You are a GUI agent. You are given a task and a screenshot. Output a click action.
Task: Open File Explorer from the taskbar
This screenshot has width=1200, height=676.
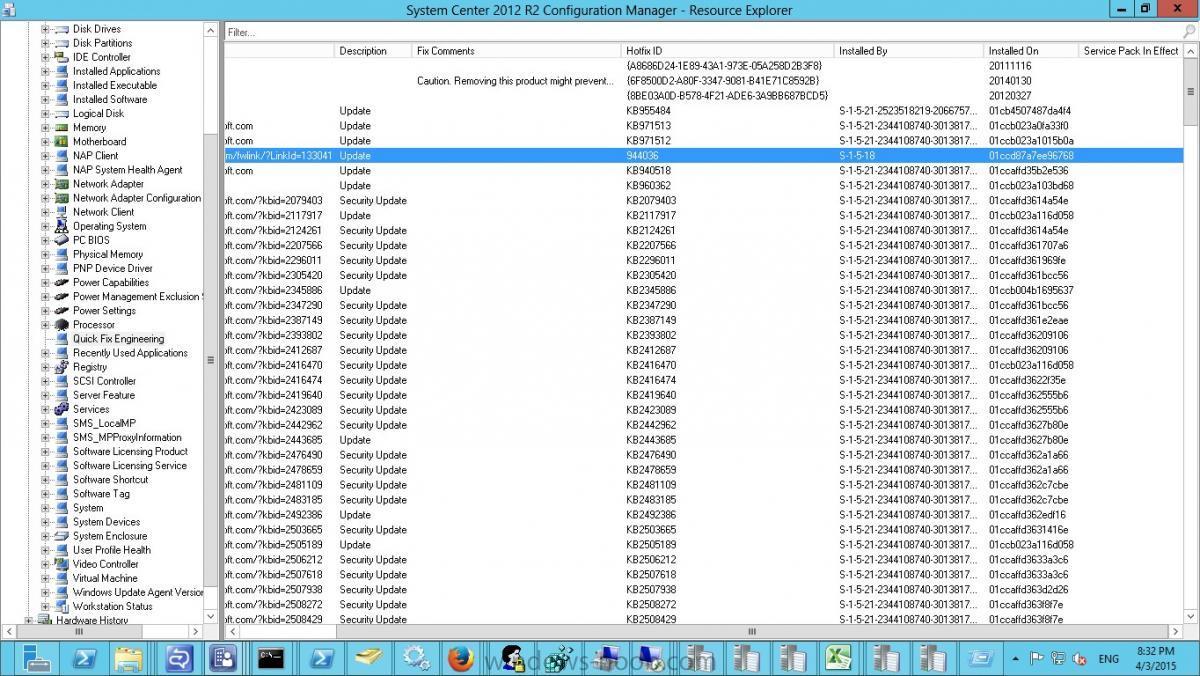(x=130, y=658)
